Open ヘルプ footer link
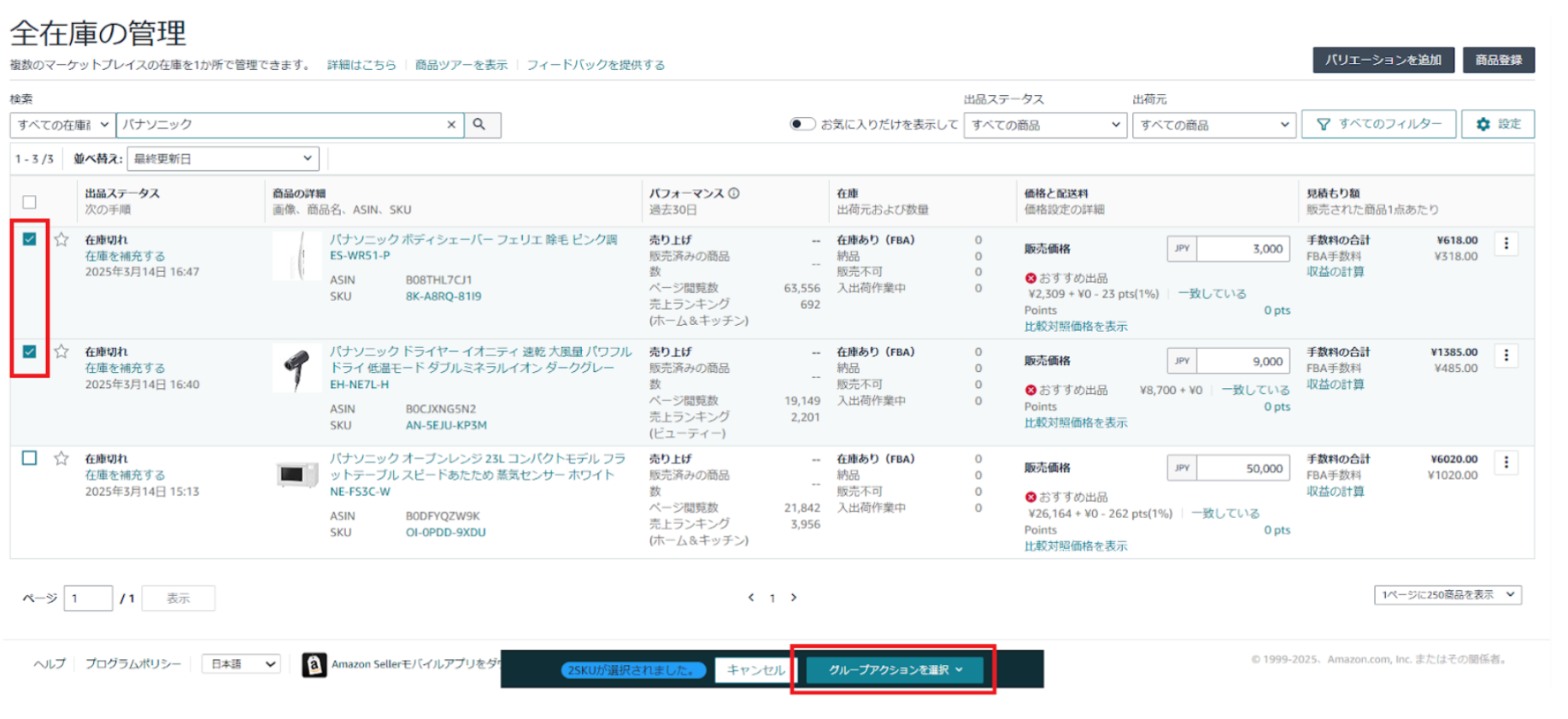Screen dimensions: 1568x719 (x=50, y=663)
